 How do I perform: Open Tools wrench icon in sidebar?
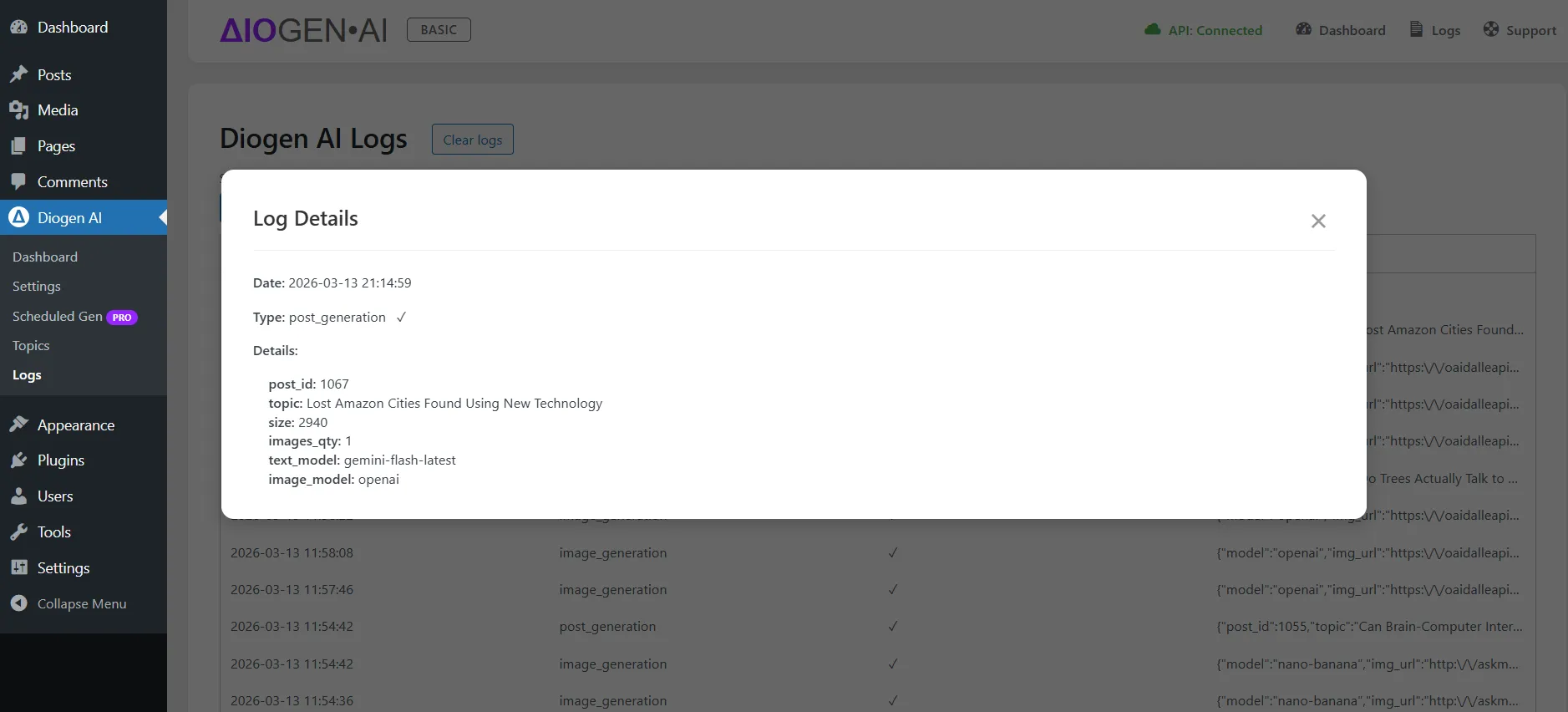[x=18, y=532]
